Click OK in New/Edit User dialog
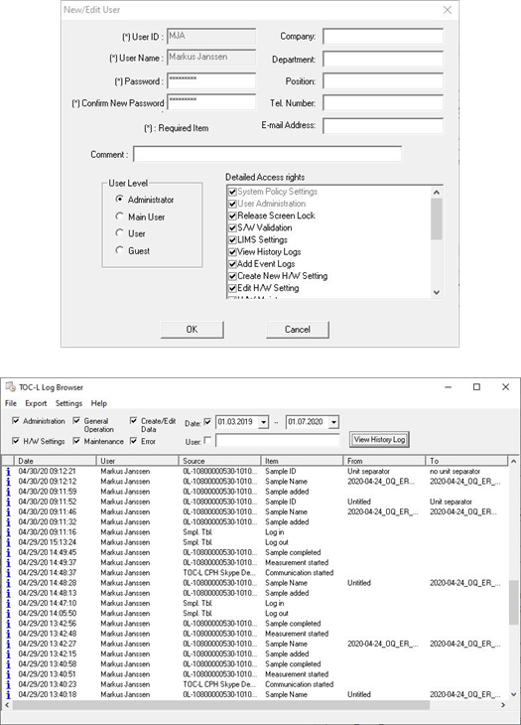The width and height of the screenshot is (521, 725). coord(192,330)
